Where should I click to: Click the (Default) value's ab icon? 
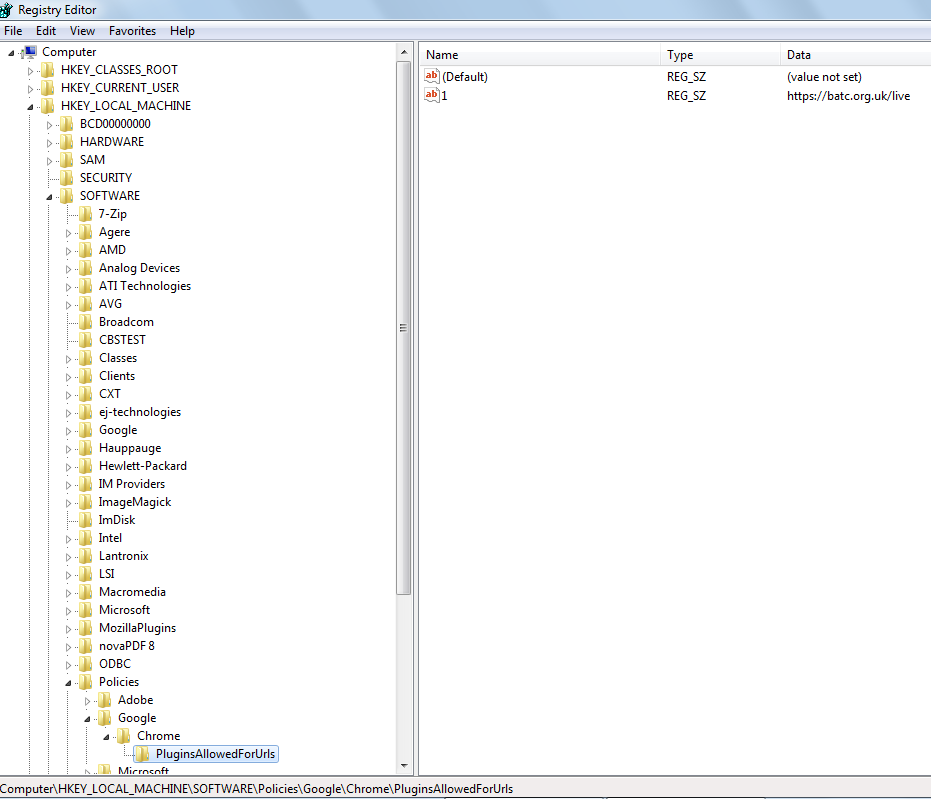(432, 77)
